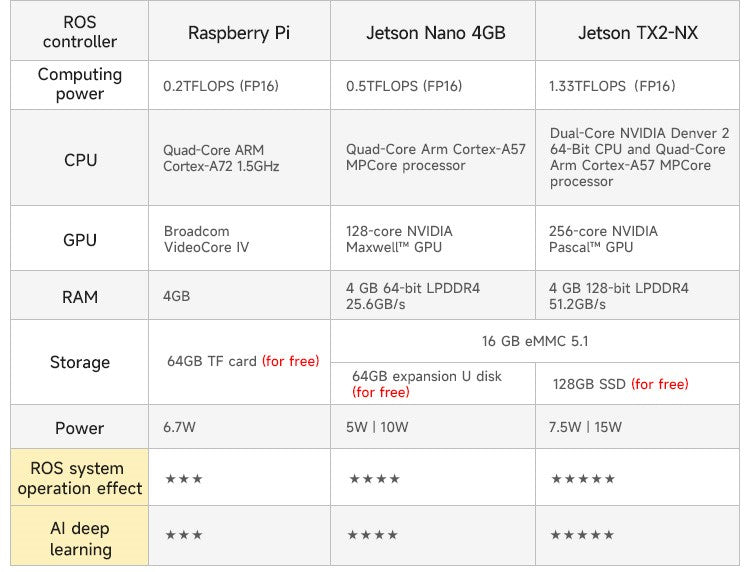Click the yellow ROS system operation effect cell
Screen dimensions: 750x572
pos(79,477)
